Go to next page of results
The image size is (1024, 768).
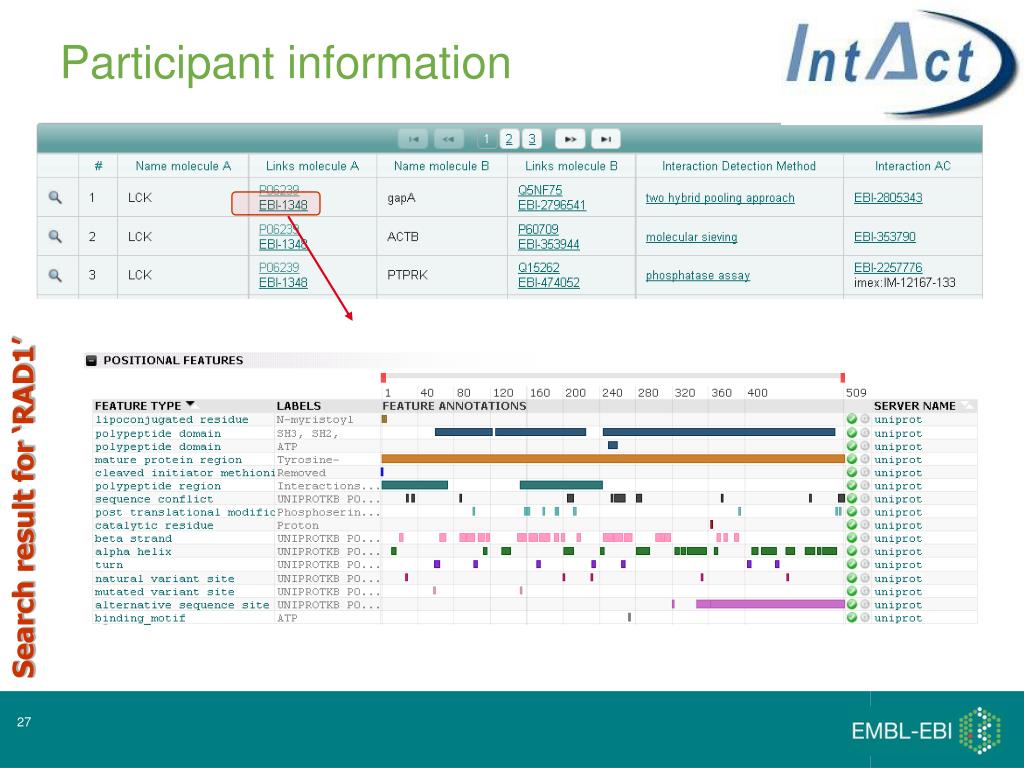570,139
